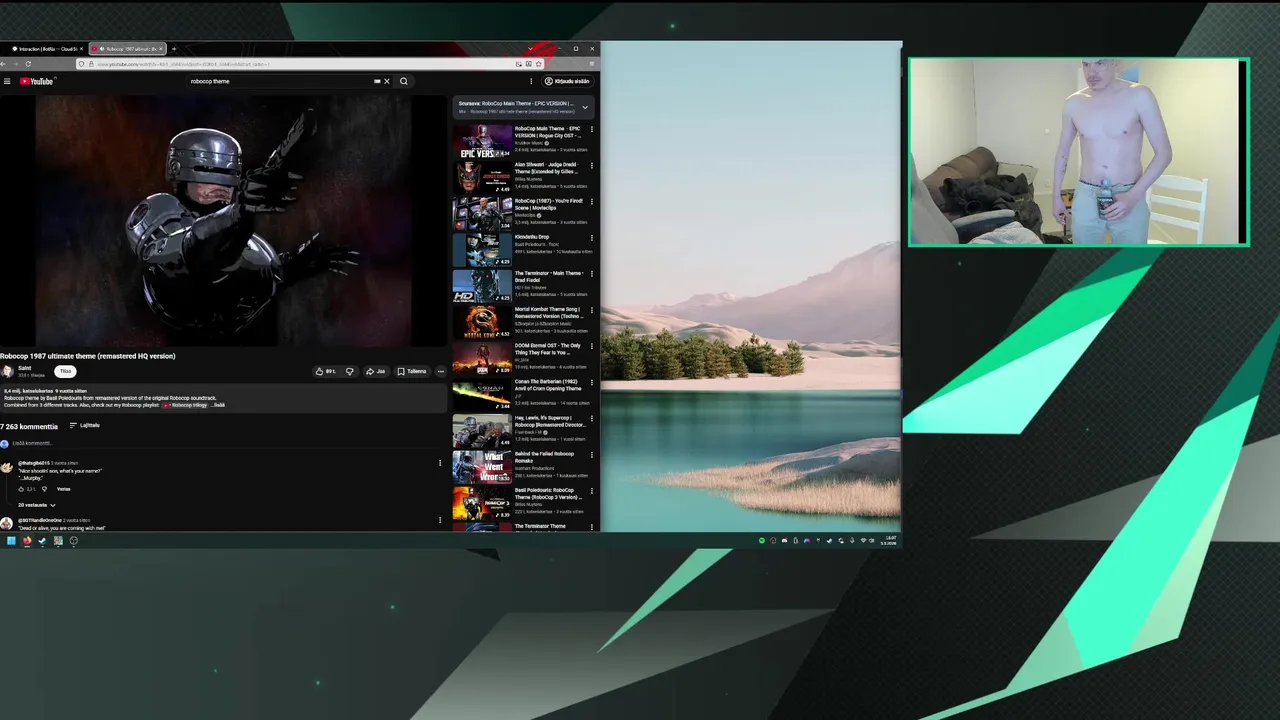
Task: Reply to first comment via 'Vastaa'
Action: (x=64, y=489)
